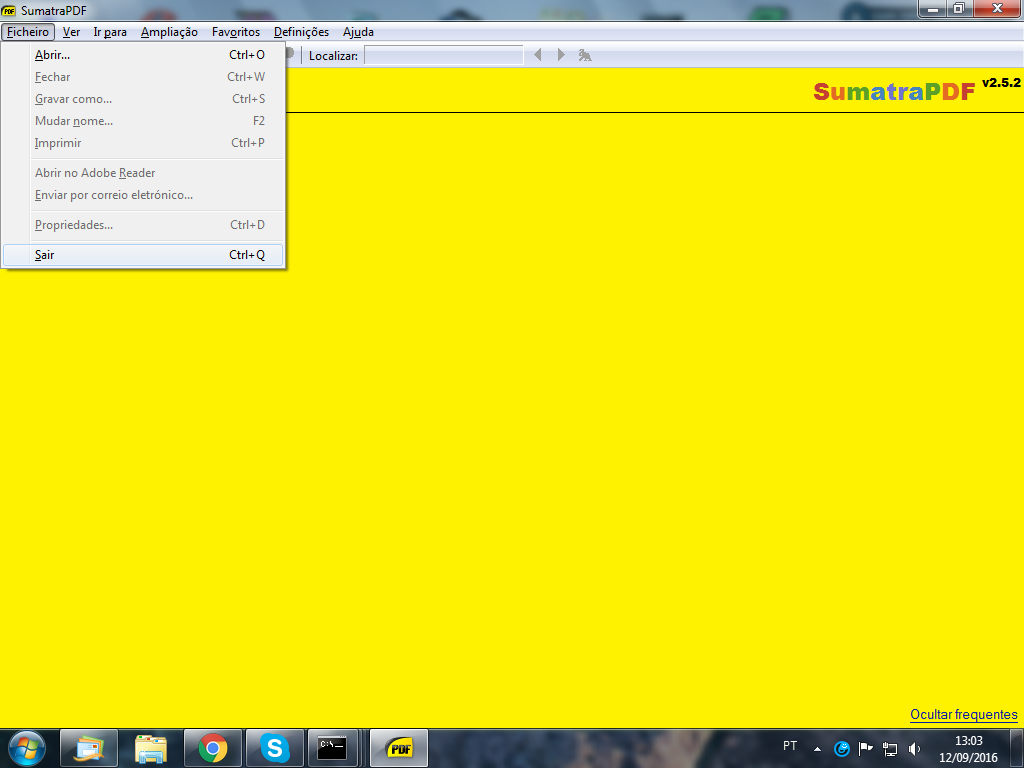Screen dimensions: 1024x768
Task: Open the first pinned taskbar app icon
Action: (89, 748)
